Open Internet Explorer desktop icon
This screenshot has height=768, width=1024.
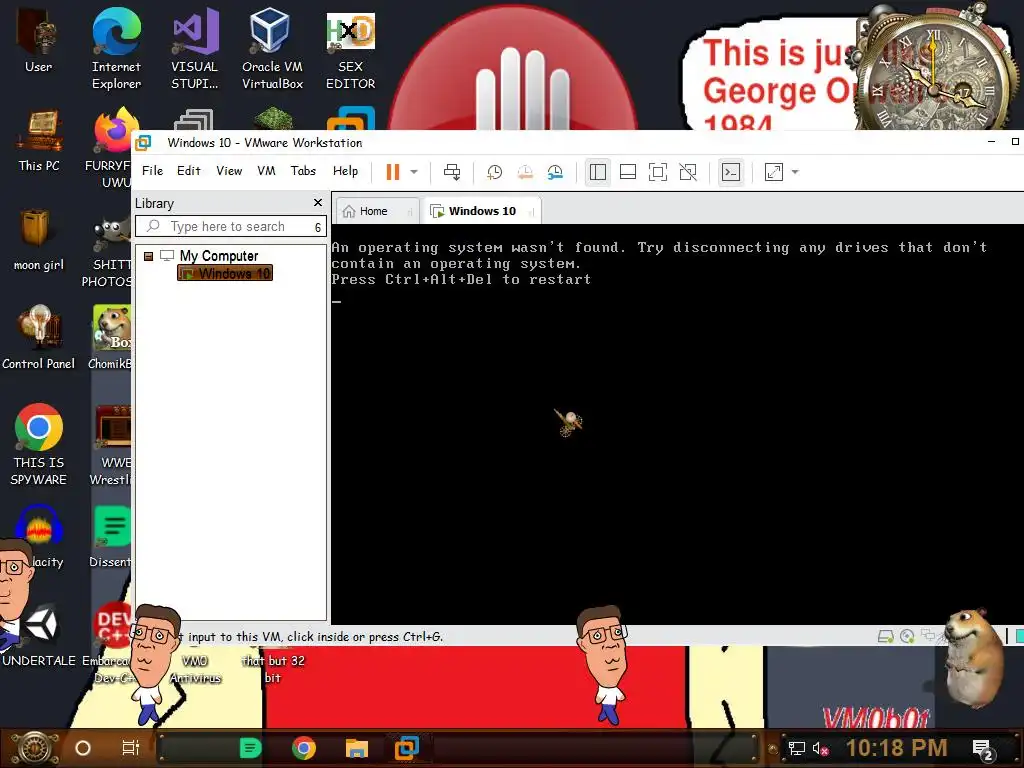[116, 48]
